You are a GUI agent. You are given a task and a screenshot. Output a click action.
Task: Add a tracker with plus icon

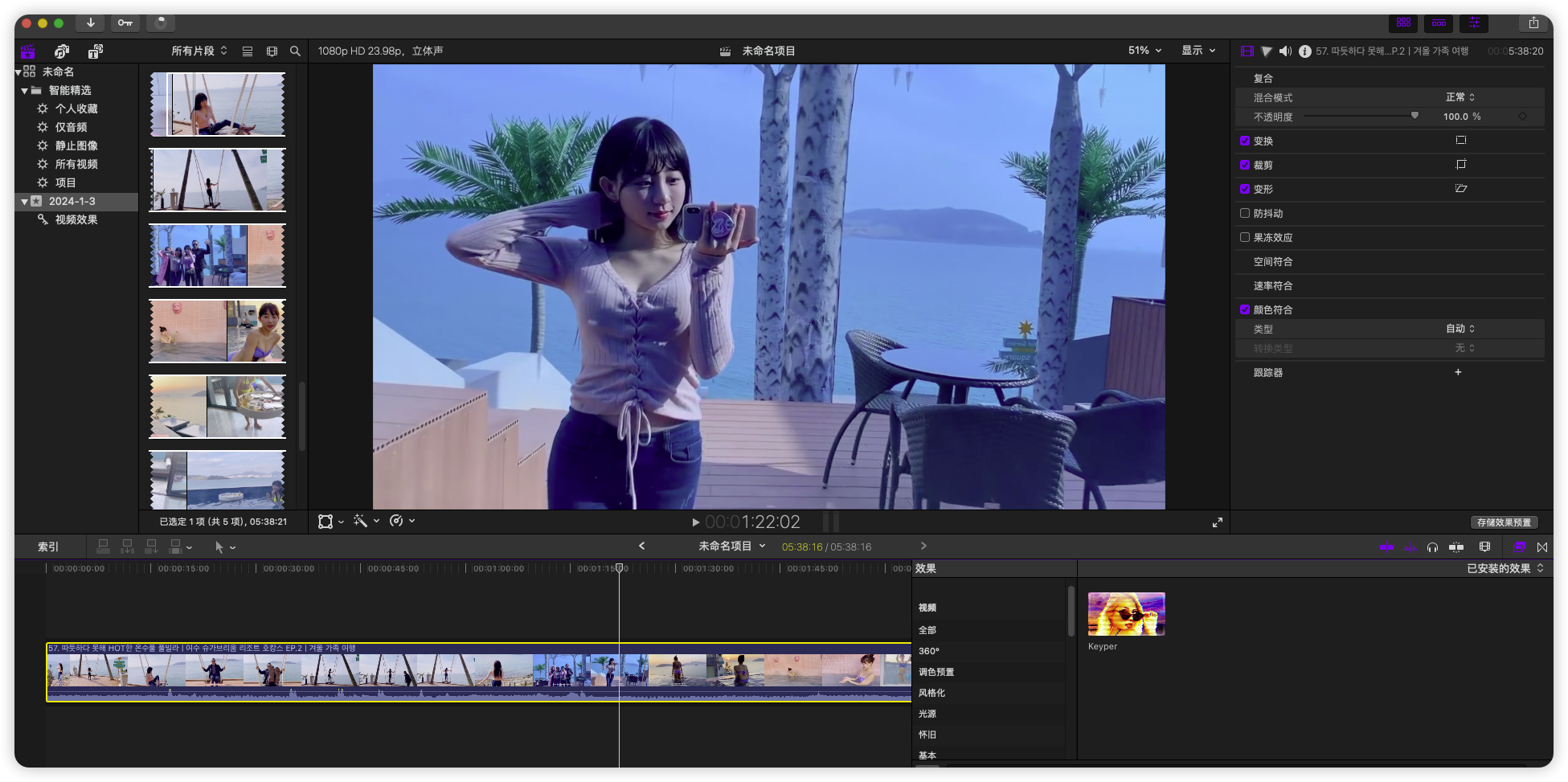pyautogui.click(x=1458, y=372)
